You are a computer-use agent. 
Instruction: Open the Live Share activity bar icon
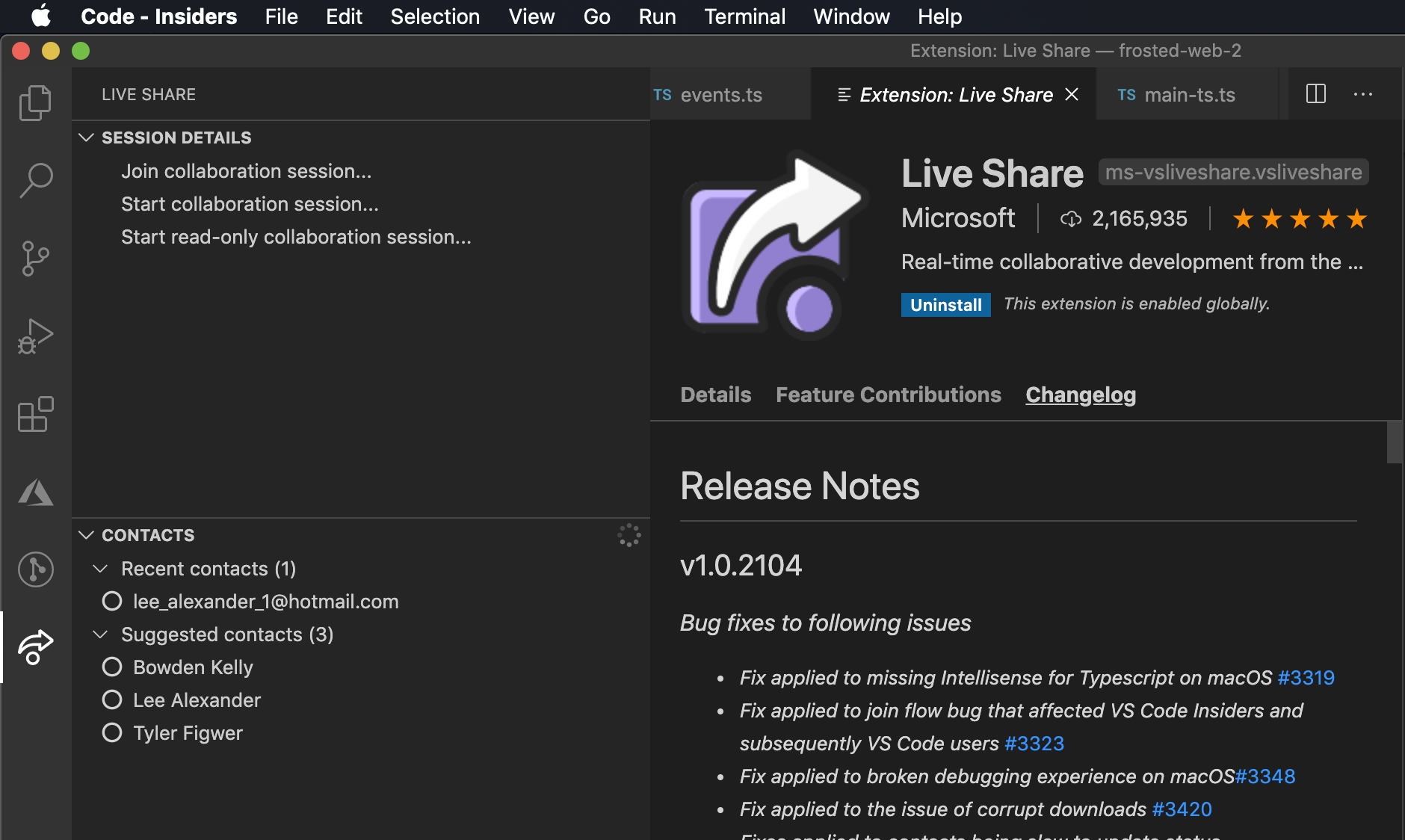[34, 647]
